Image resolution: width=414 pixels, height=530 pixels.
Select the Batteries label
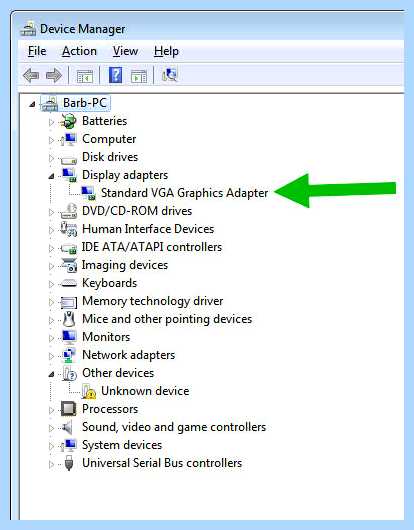[104, 121]
